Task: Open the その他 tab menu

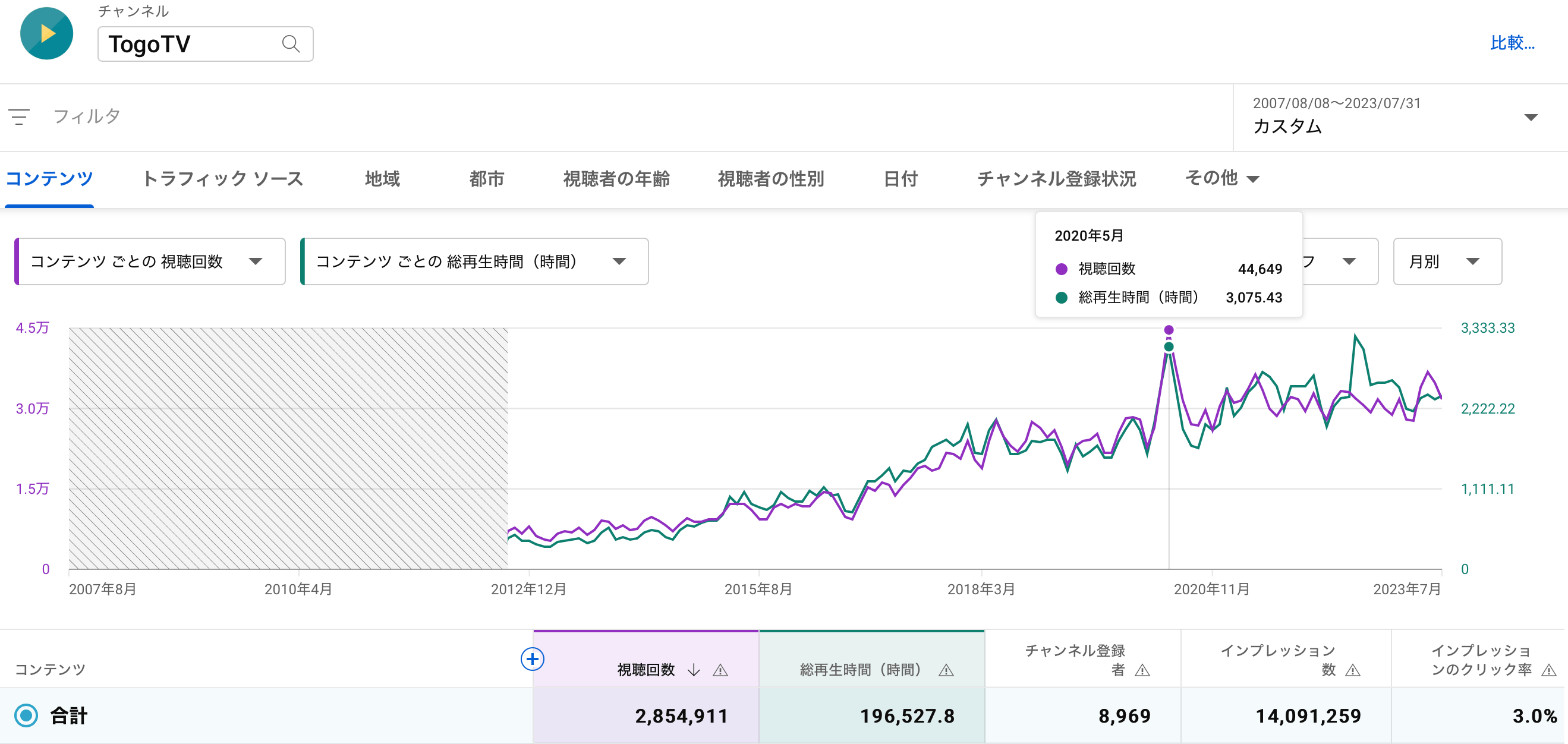Action: click(1221, 178)
